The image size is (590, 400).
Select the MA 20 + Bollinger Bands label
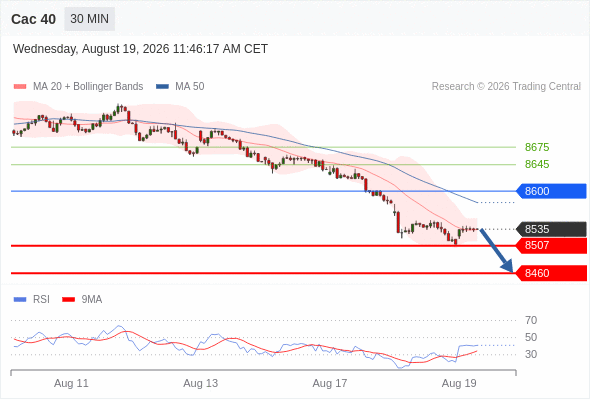(88, 87)
